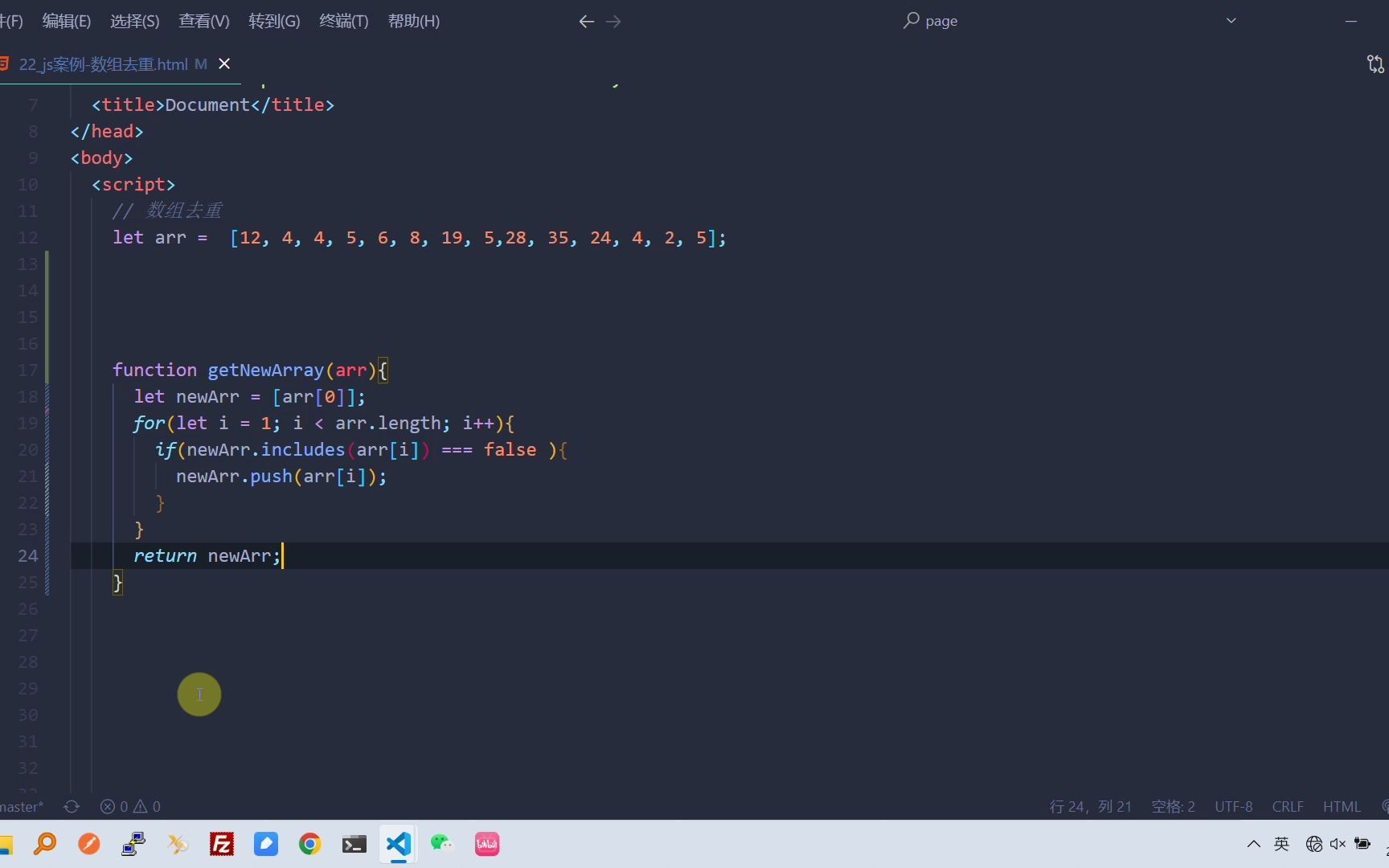The image size is (1389, 868).
Task: Click line number 24 in gutter
Action: (x=28, y=556)
